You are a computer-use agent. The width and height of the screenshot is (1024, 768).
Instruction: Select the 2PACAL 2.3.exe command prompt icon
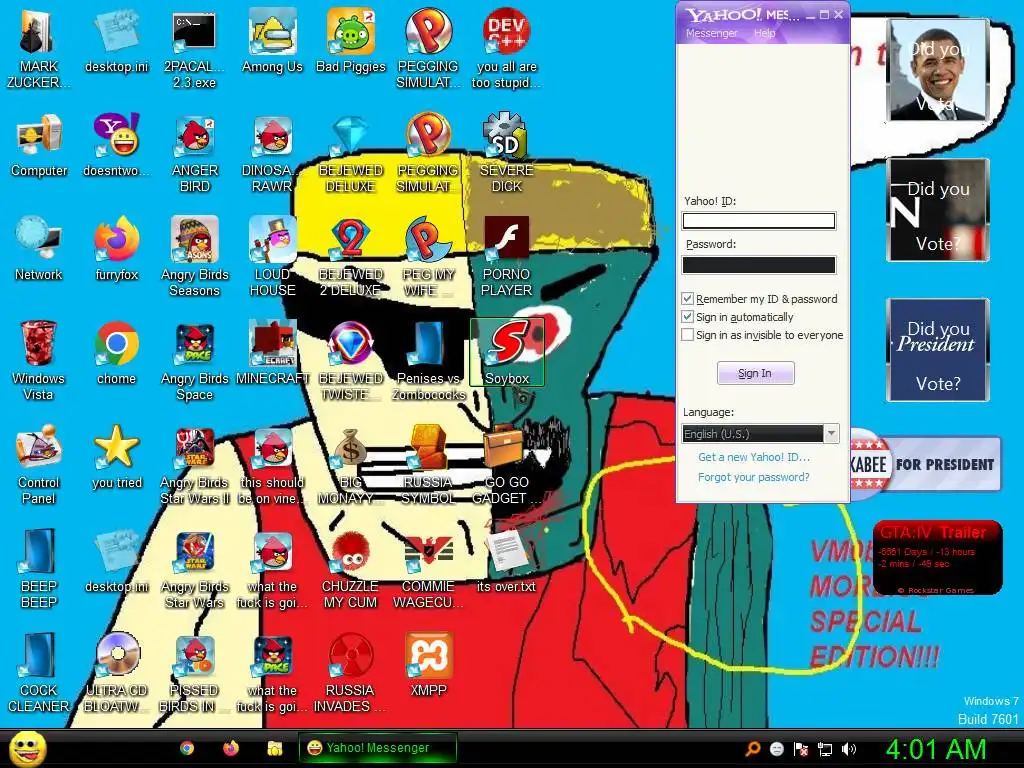click(x=194, y=50)
